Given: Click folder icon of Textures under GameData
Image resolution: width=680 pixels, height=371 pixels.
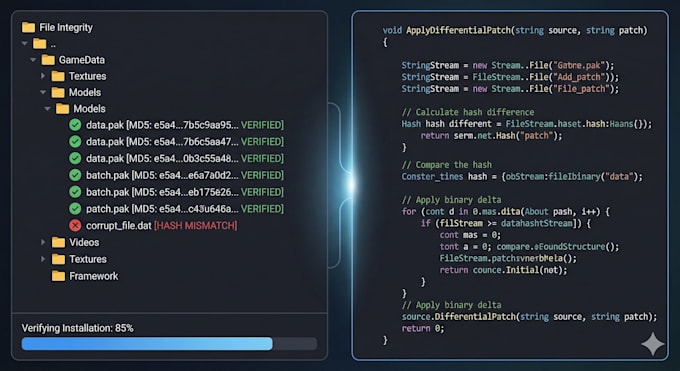Looking at the screenshot, I should pyautogui.click(x=58, y=76).
